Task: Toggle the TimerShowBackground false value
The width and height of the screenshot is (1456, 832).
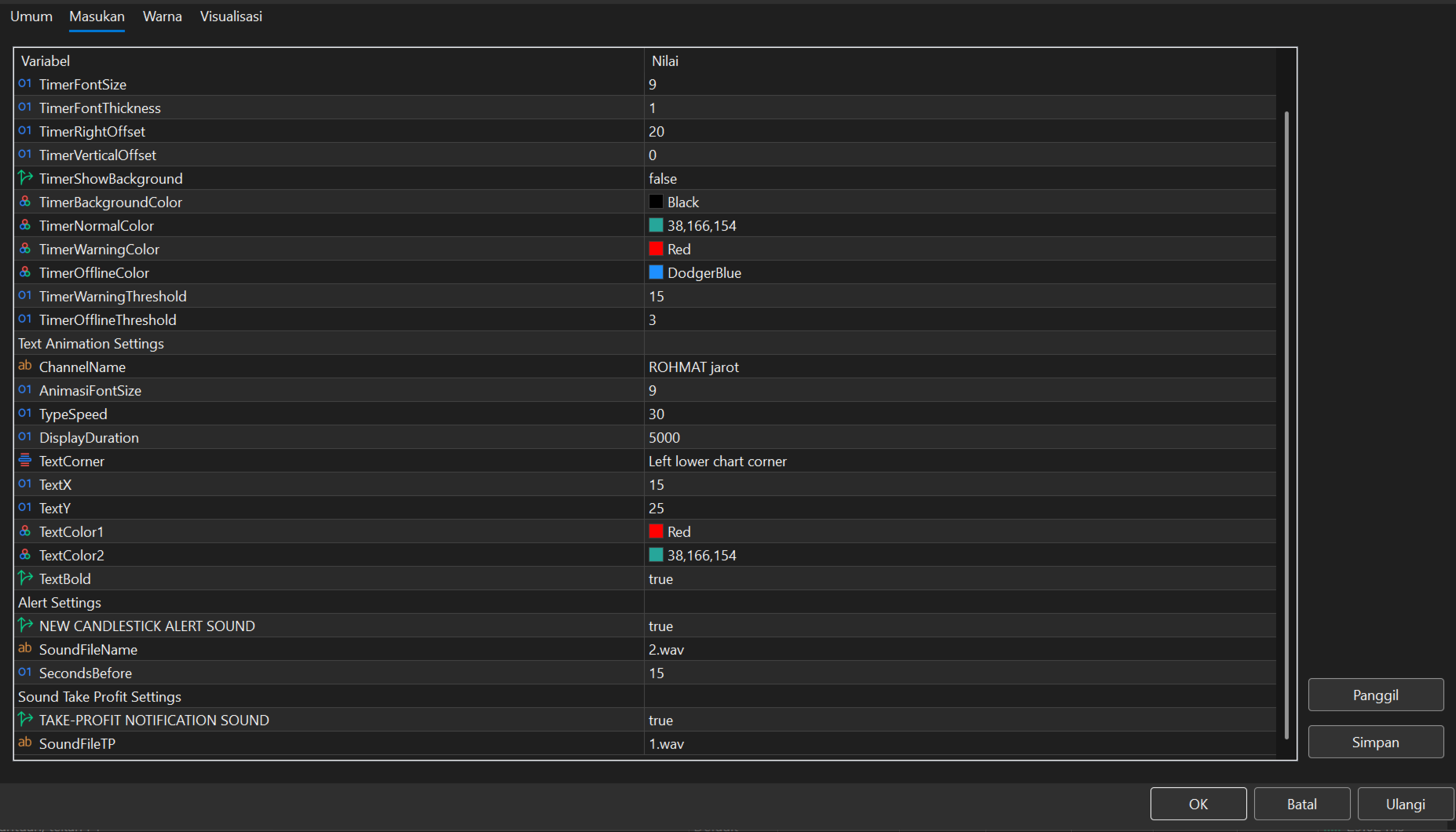Action: pos(960,178)
